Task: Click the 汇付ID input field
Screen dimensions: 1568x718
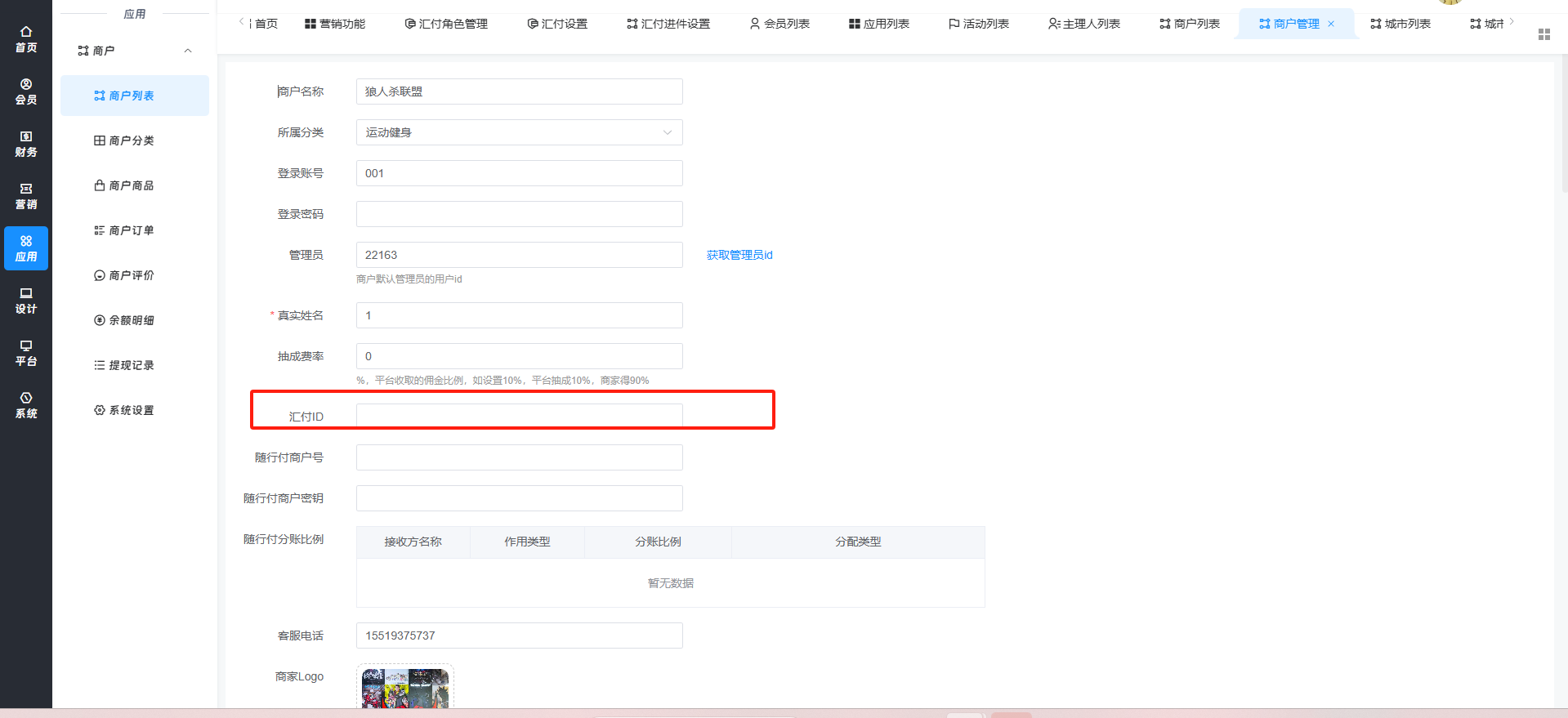Action: click(519, 416)
